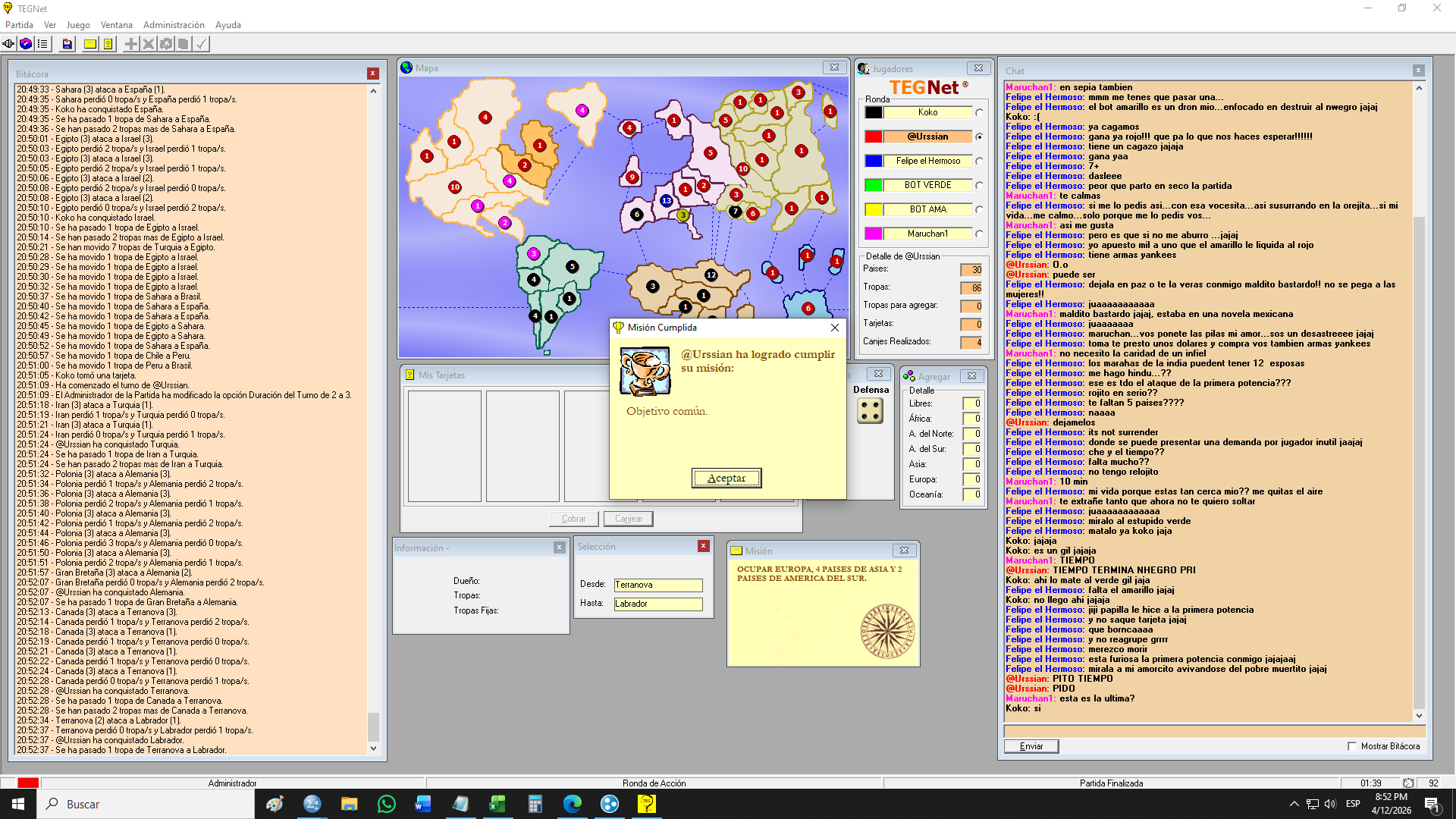Open the Juego menu
This screenshot has height=819, width=1456.
tap(77, 25)
